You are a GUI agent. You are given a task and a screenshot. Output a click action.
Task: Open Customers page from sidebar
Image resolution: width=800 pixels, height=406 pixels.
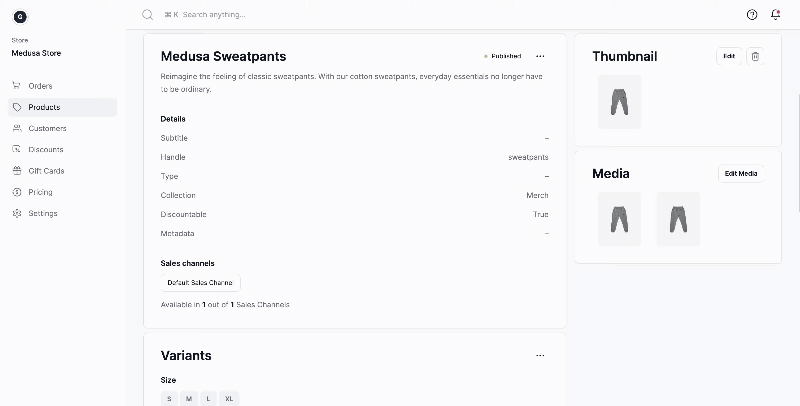(x=47, y=128)
